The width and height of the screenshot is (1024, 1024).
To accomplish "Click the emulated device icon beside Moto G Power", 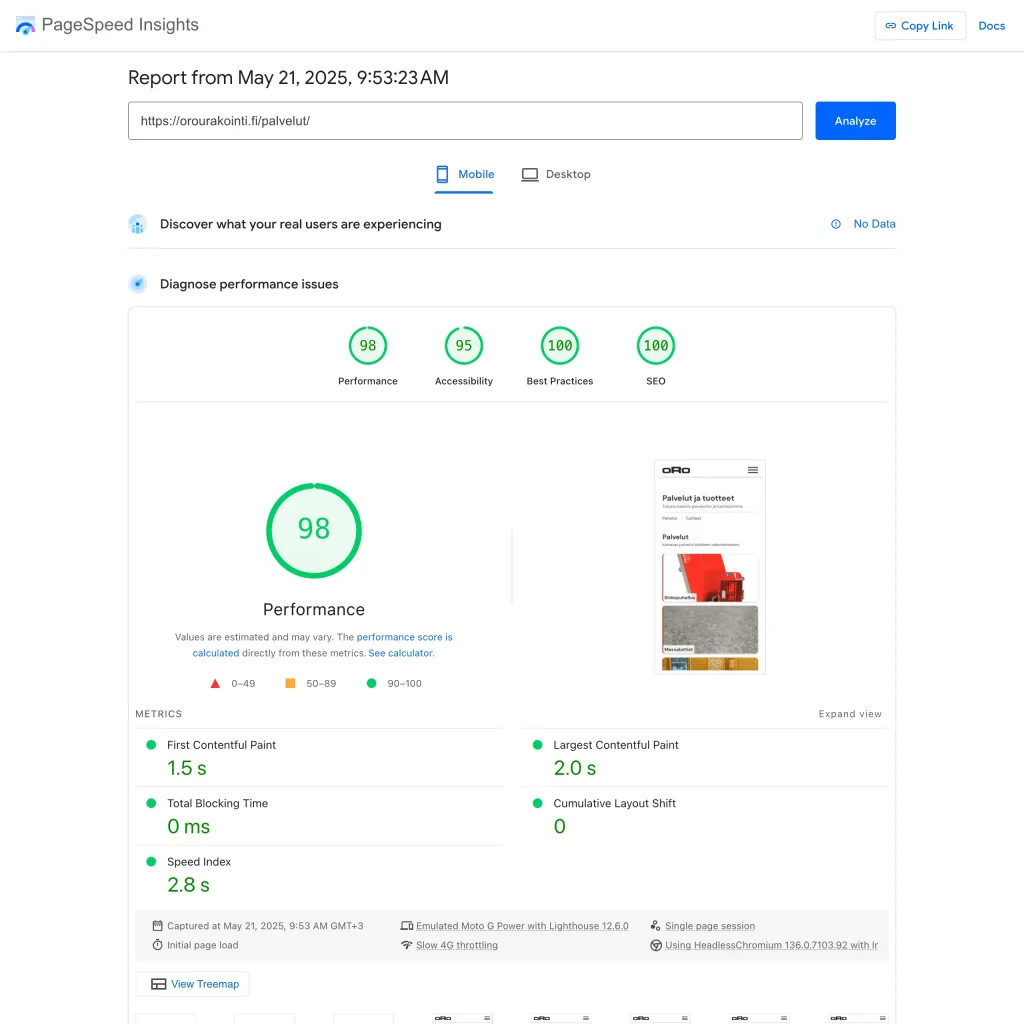I will tap(406, 925).
